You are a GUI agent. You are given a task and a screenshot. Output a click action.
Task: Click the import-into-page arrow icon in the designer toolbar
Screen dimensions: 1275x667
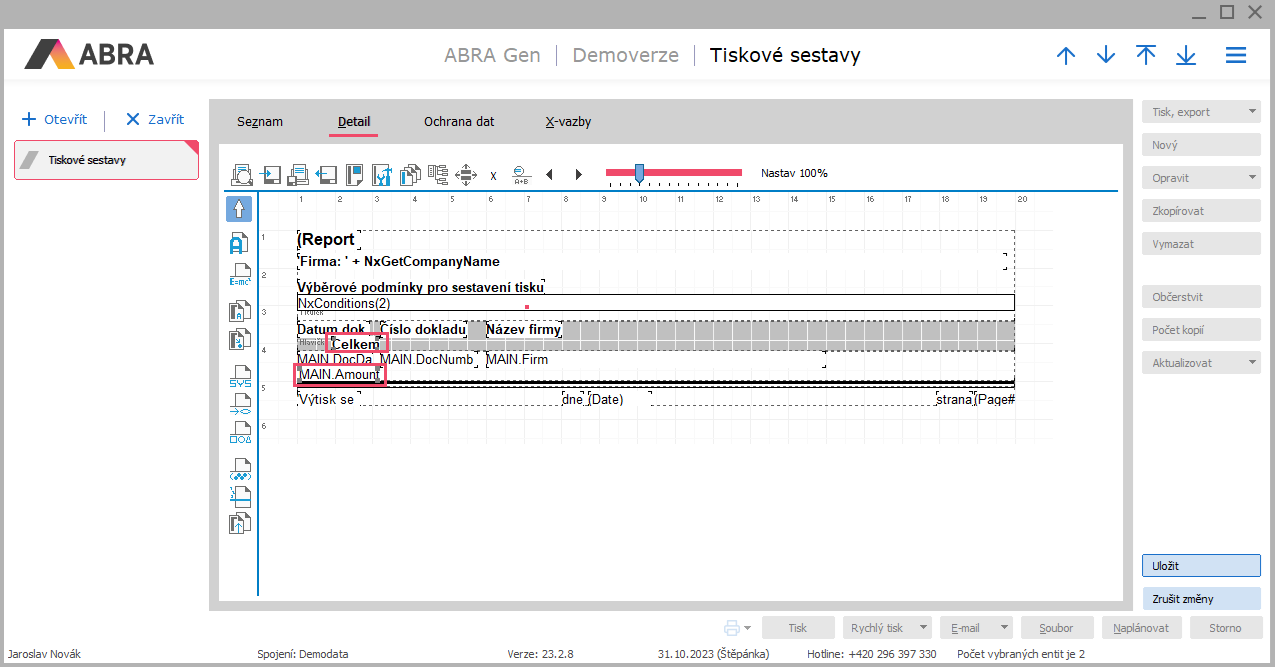click(x=271, y=175)
